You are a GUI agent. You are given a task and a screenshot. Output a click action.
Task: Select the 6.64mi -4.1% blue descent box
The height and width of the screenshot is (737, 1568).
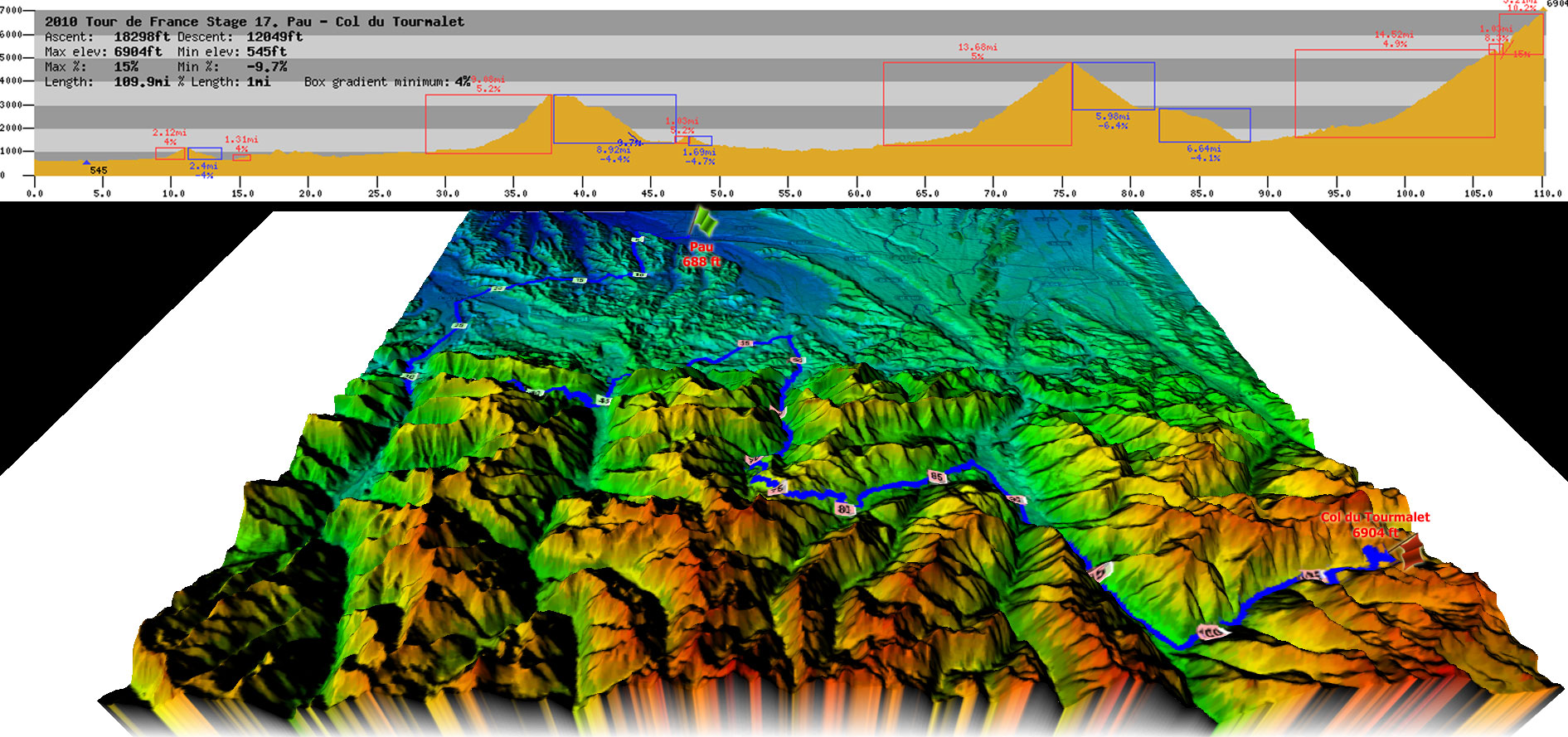coord(1204,125)
